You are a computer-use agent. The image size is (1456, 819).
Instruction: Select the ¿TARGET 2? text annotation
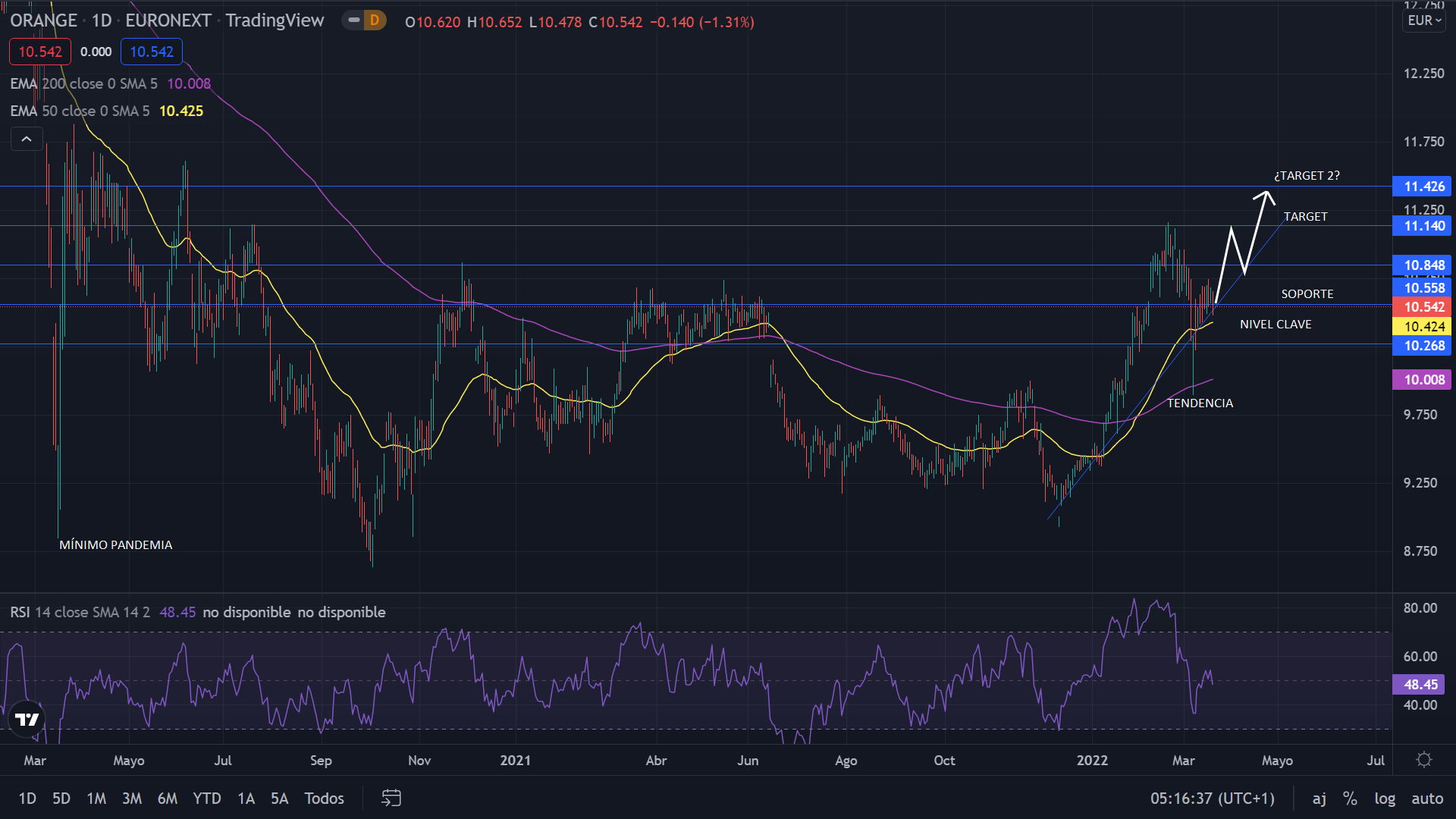pos(1307,176)
